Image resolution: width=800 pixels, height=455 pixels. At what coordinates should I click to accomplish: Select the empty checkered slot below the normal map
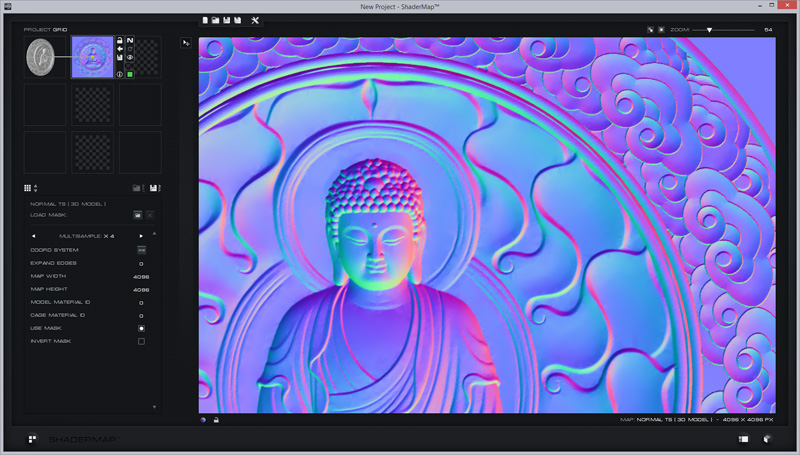(92, 105)
